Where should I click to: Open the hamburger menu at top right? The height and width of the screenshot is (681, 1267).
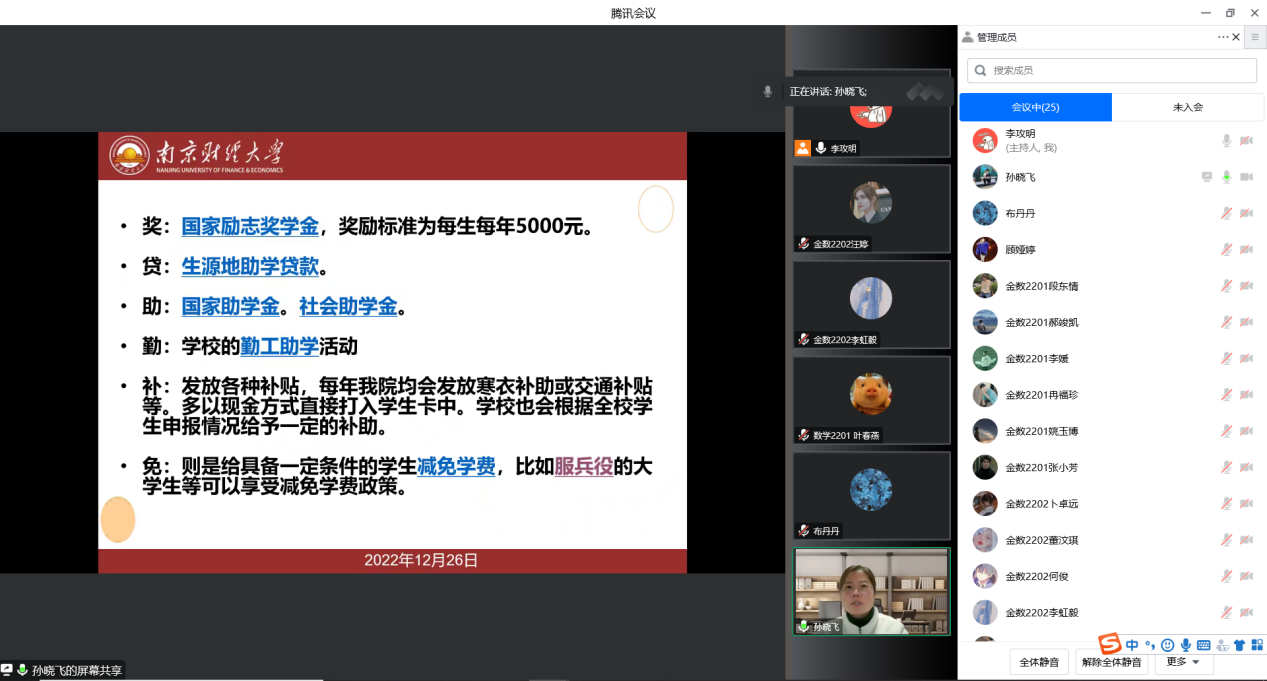(1255, 37)
